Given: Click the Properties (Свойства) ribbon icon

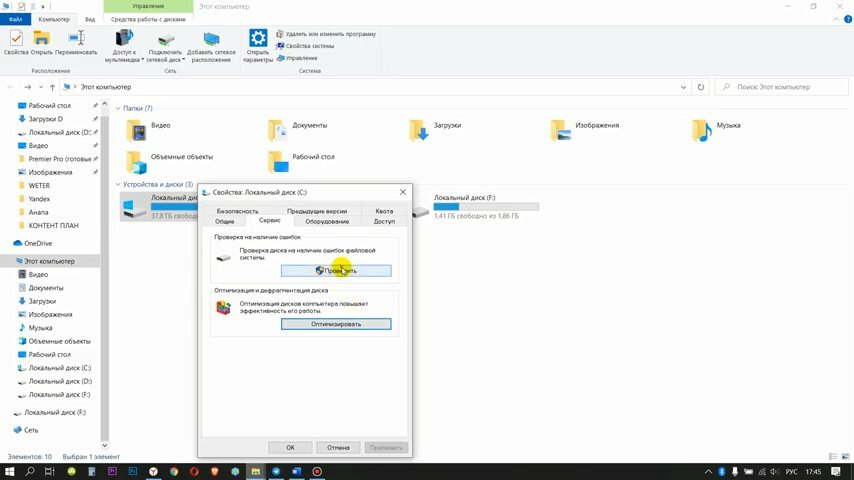Looking at the screenshot, I should click(16, 42).
